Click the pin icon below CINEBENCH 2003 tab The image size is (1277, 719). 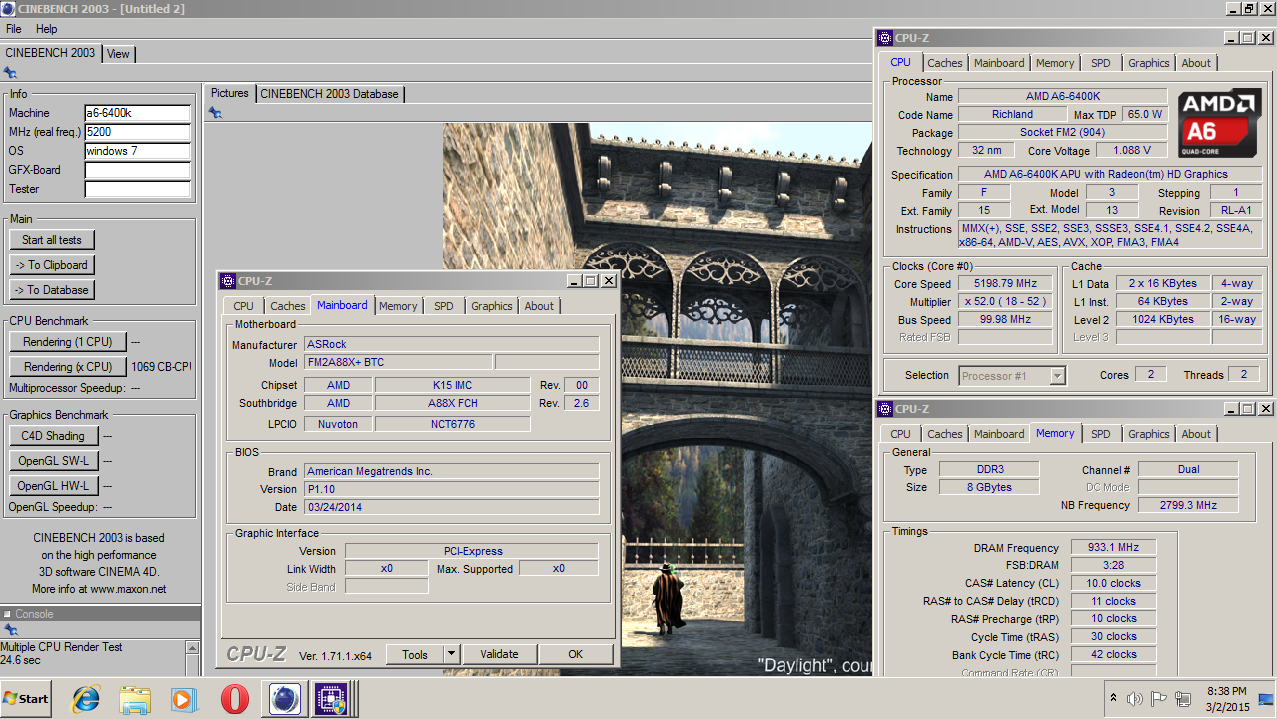coord(10,73)
